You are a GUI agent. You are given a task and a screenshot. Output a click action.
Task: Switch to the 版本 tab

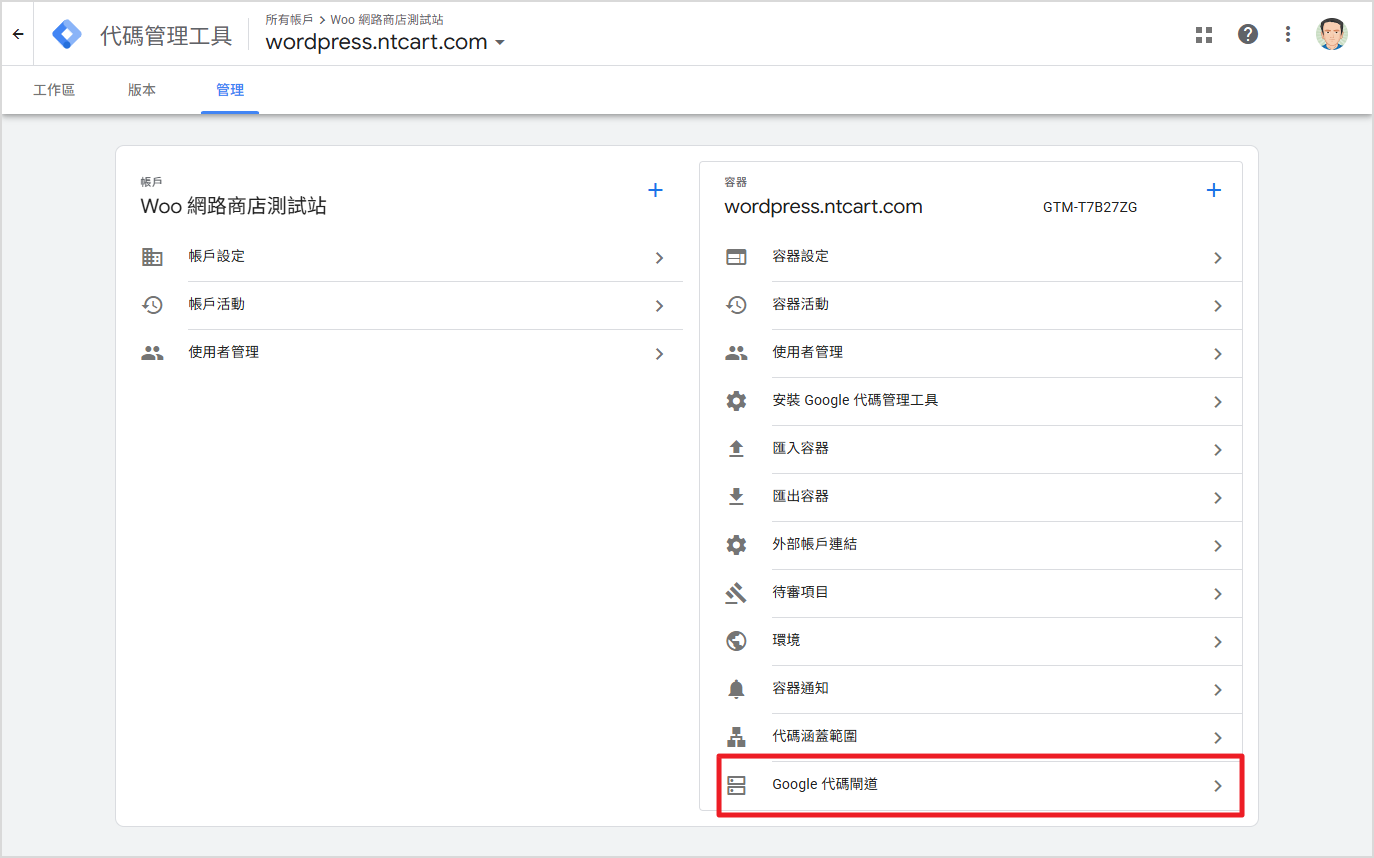pos(142,90)
